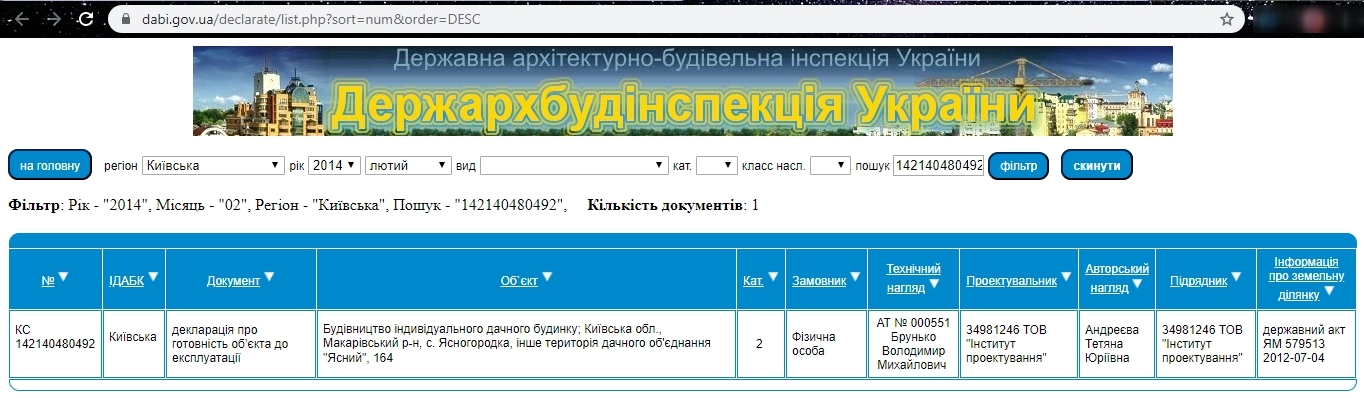The height and width of the screenshot is (398, 1364).
Task: Click the Андреєва Тетяна Юріївна cell
Action: 1117,343
